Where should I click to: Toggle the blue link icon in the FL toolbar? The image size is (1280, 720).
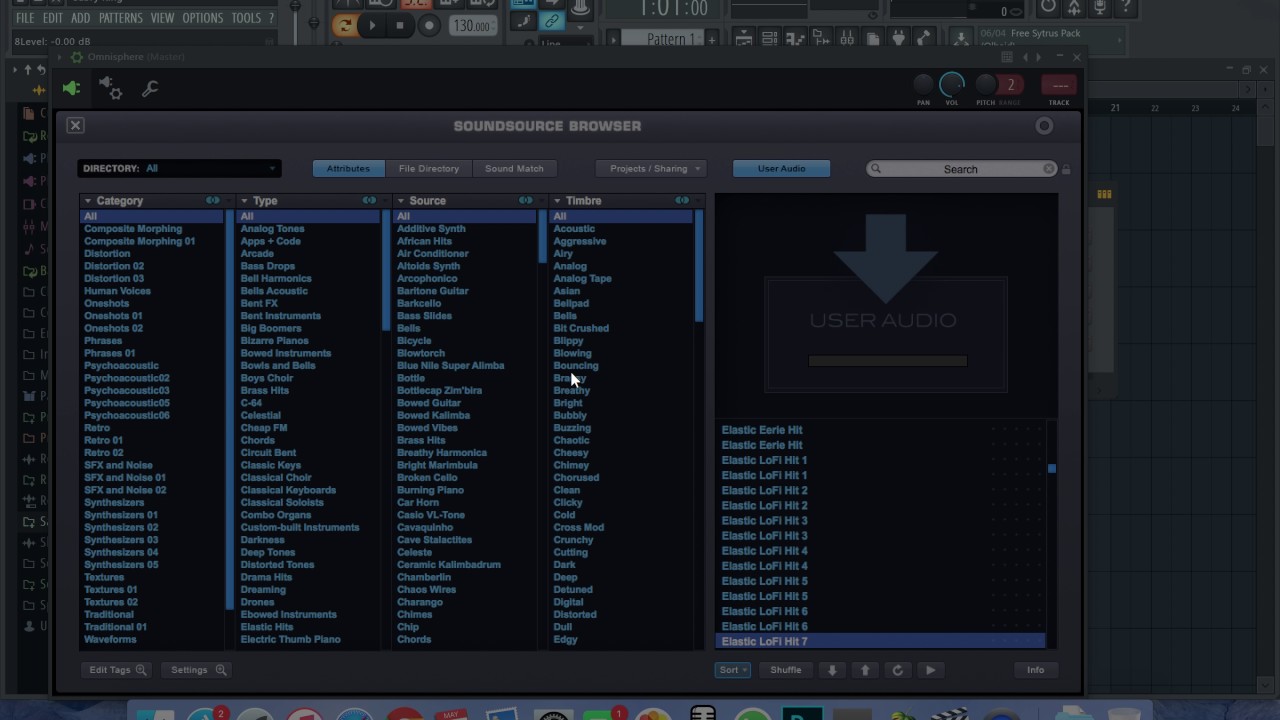tap(551, 21)
